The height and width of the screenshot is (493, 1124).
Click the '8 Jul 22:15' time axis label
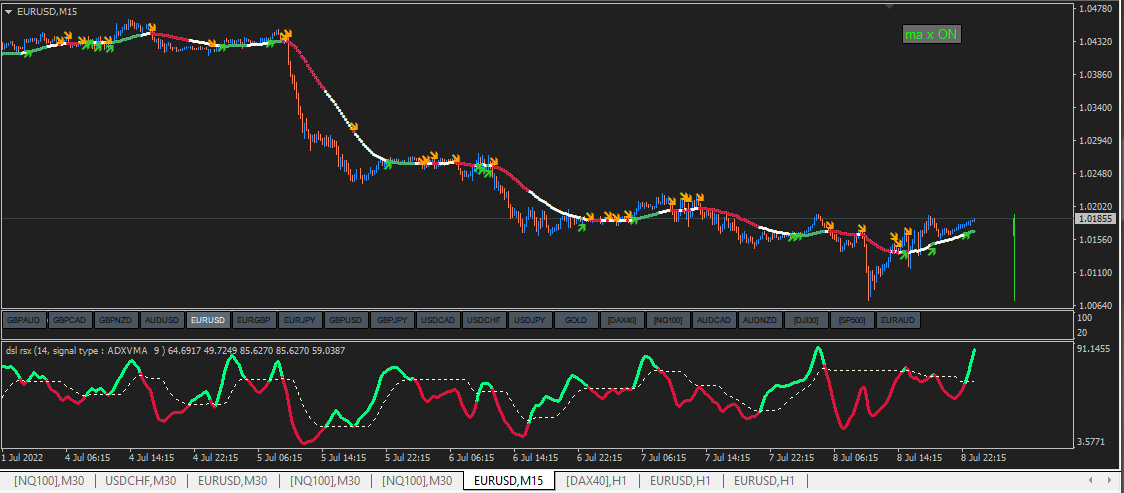(x=983, y=457)
